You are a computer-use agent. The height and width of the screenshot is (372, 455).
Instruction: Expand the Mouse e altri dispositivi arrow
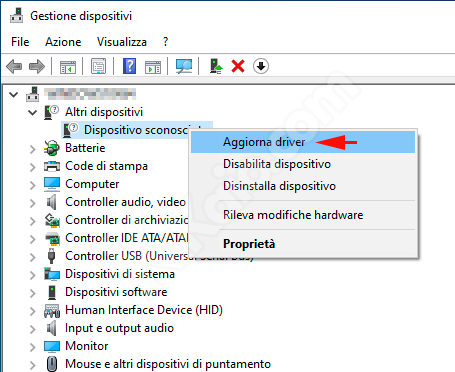32,365
